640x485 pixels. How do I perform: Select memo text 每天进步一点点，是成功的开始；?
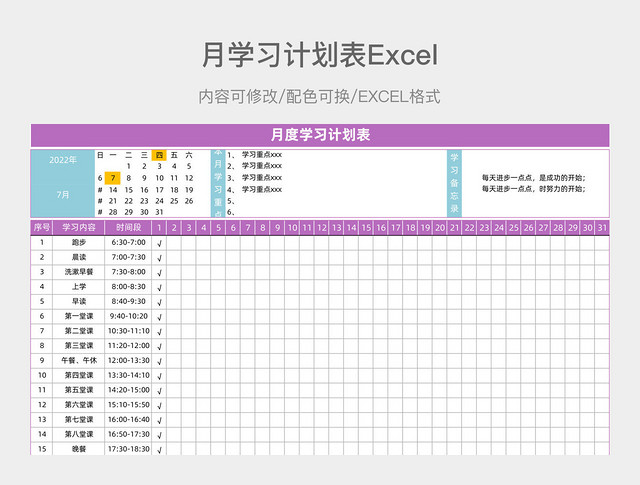tap(534, 178)
